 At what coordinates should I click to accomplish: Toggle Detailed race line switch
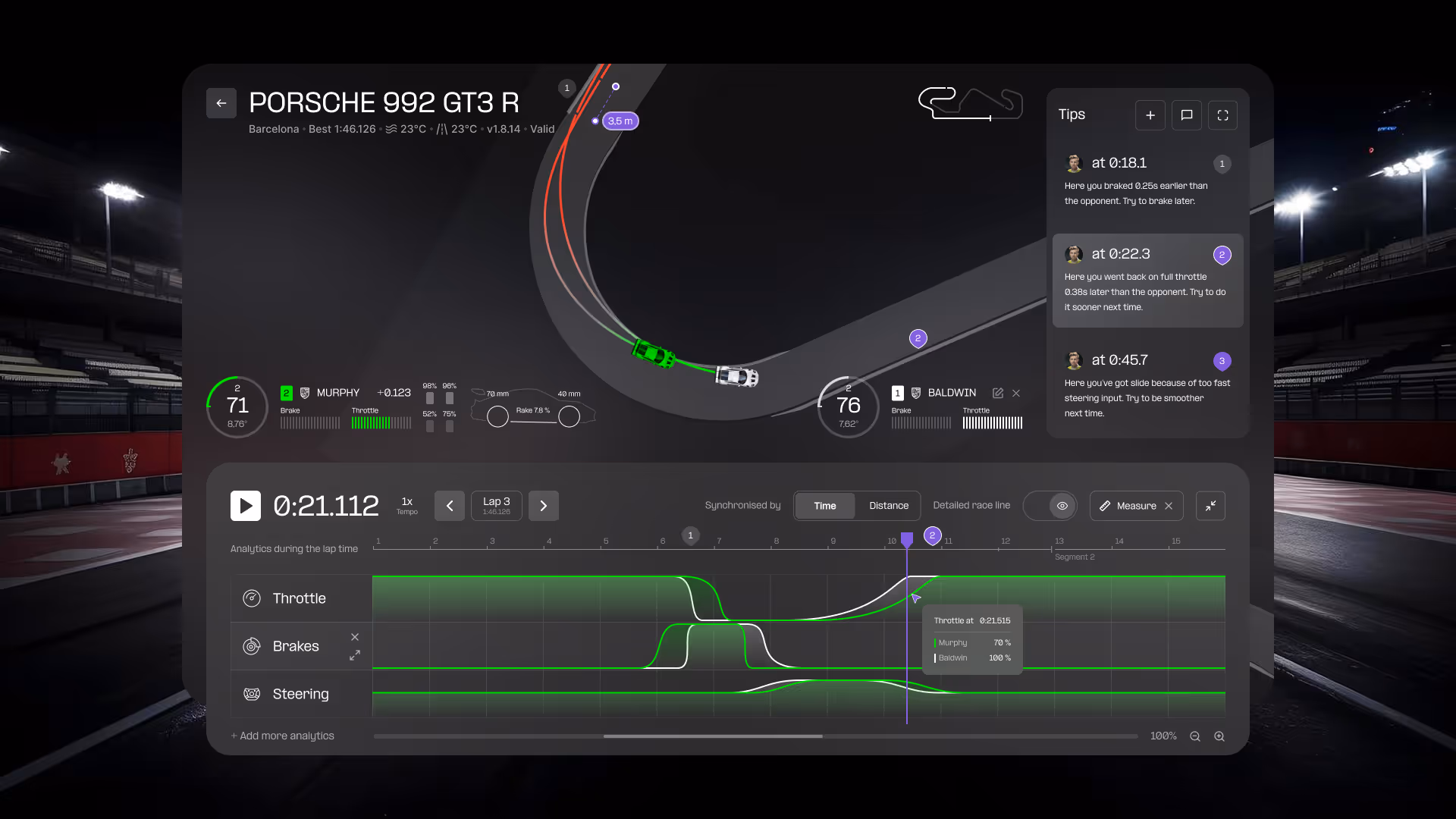(1050, 506)
